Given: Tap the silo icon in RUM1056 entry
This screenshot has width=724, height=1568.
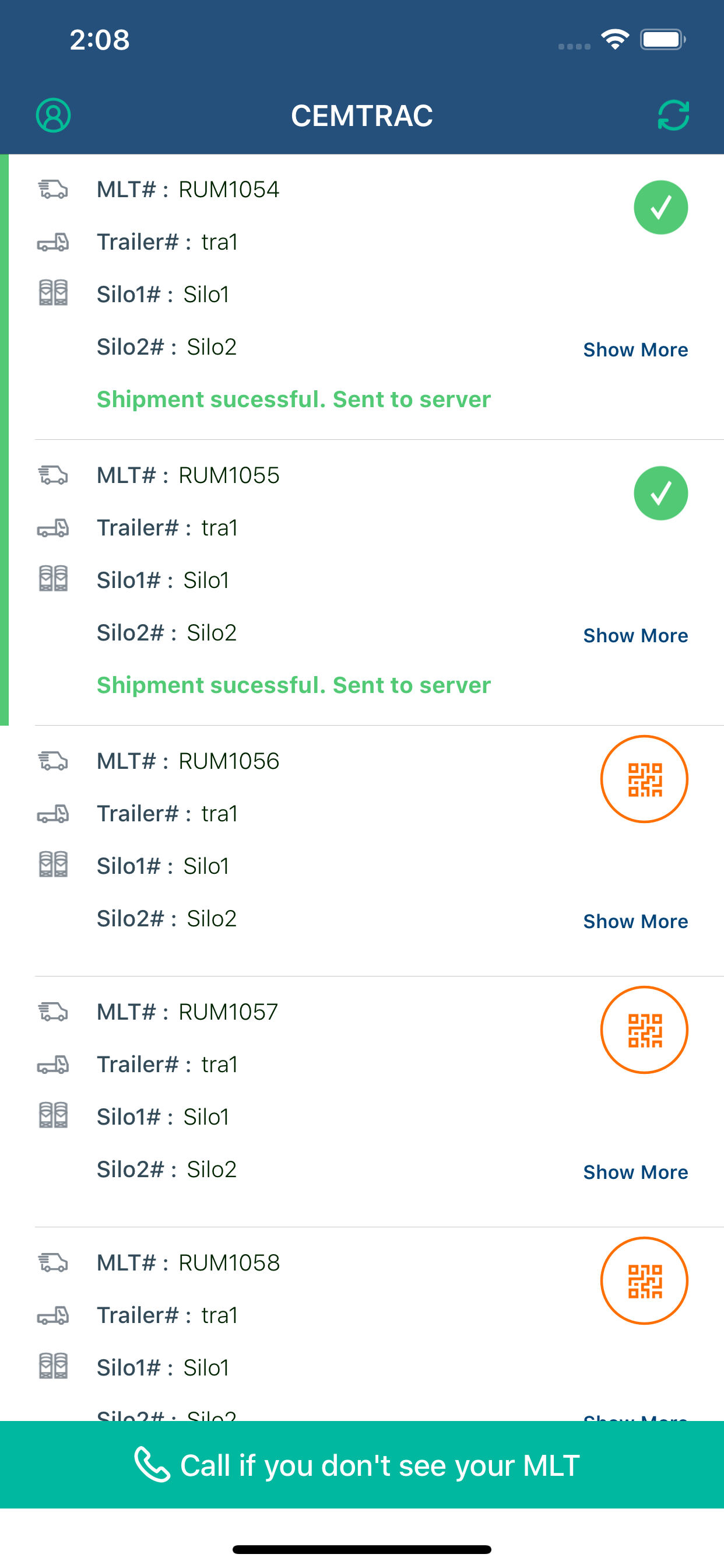Looking at the screenshot, I should tap(53, 864).
